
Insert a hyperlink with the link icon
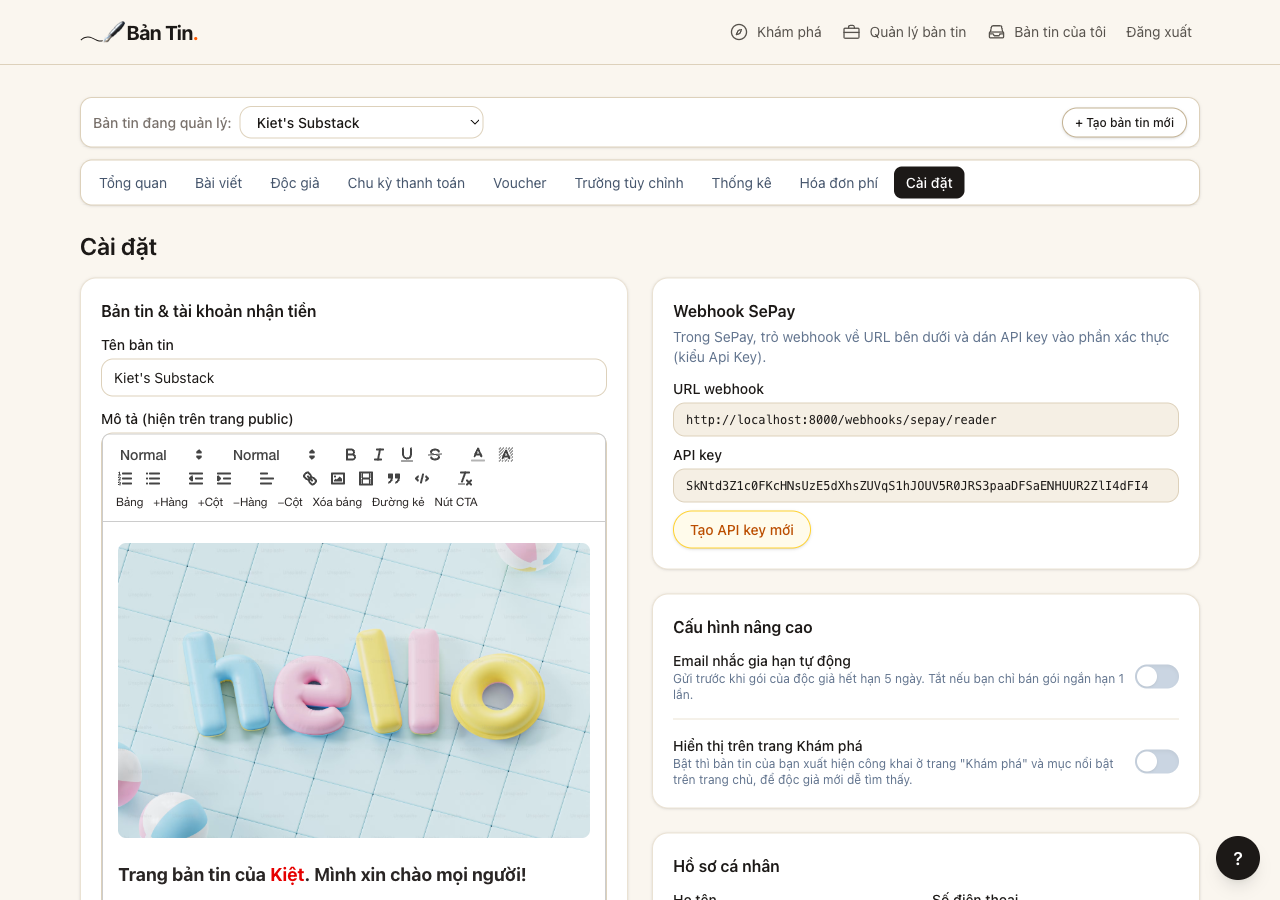pyautogui.click(x=310, y=479)
